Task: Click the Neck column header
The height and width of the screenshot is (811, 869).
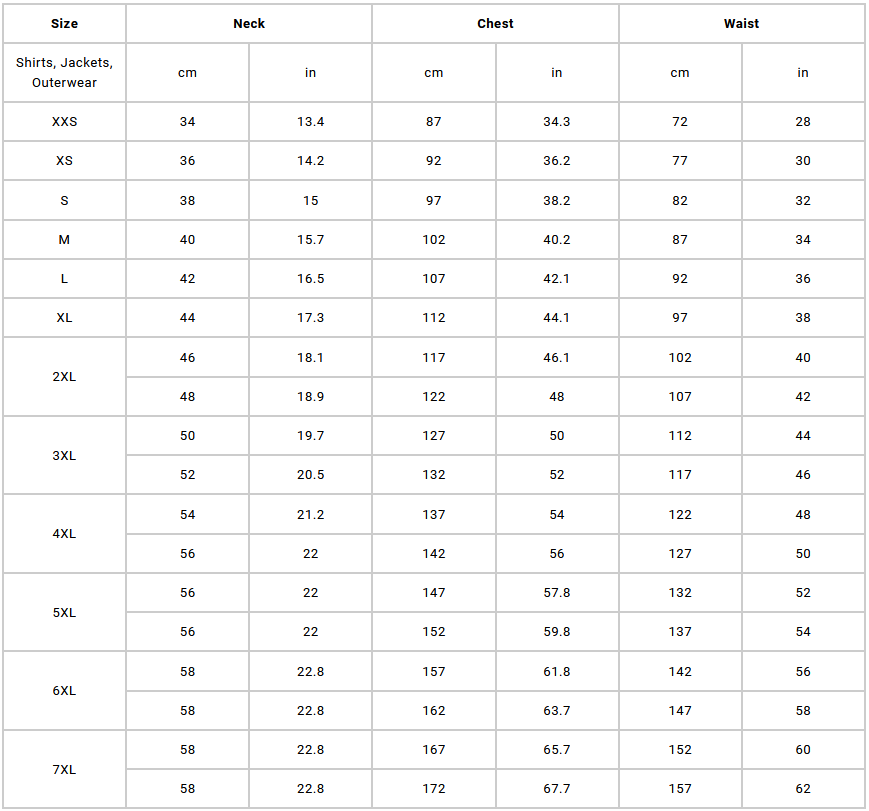Action: coord(249,24)
